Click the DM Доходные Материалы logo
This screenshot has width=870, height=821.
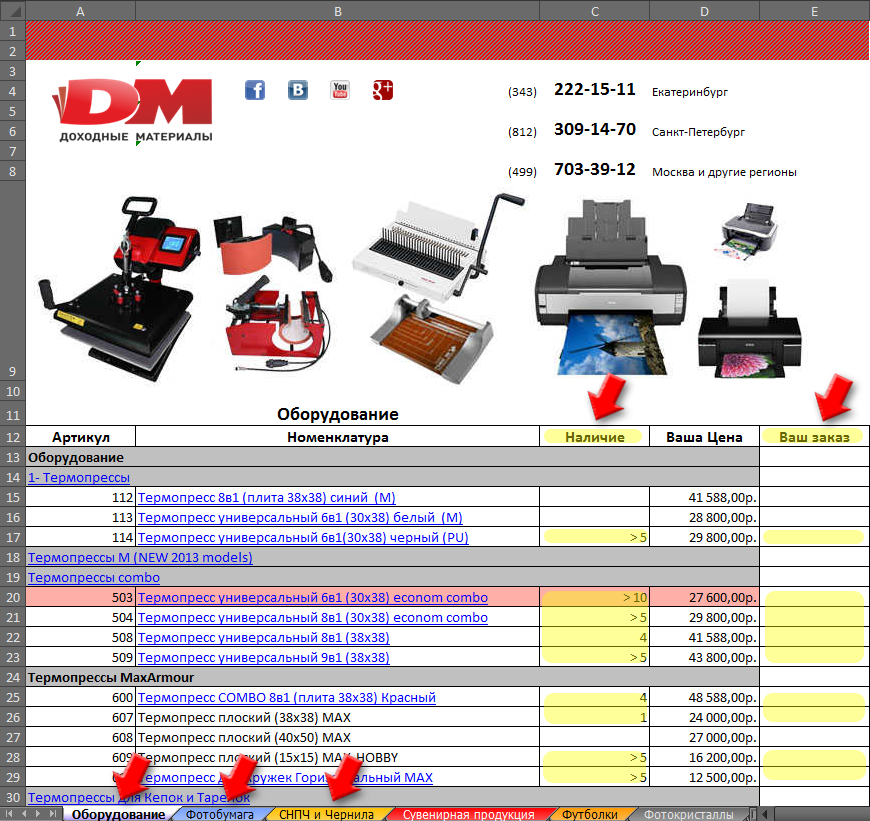pos(134,110)
